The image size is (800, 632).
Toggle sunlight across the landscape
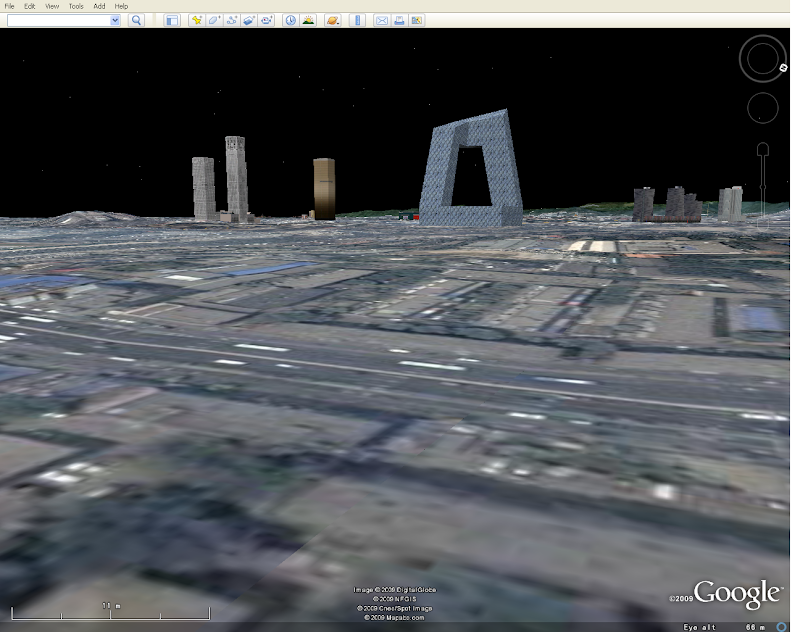(309, 20)
